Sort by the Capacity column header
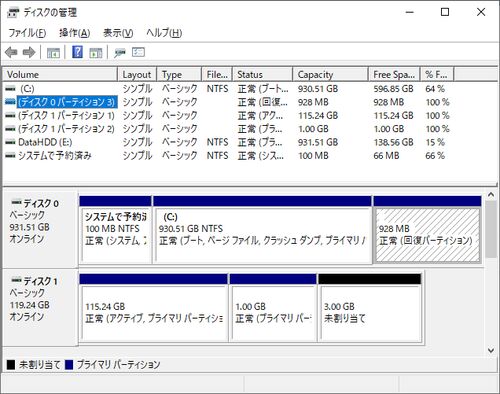 point(330,74)
